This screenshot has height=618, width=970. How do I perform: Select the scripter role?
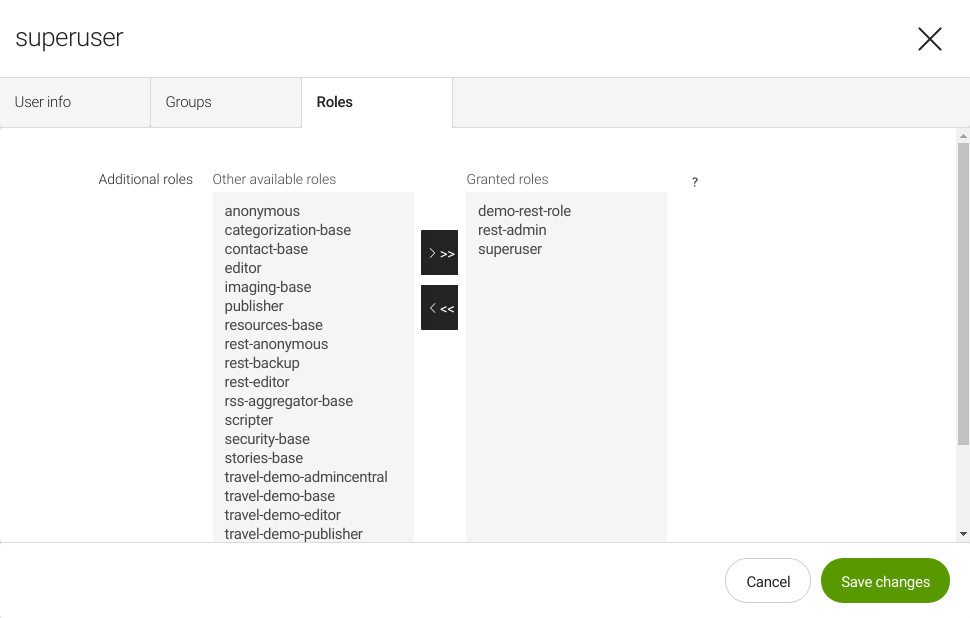click(248, 420)
